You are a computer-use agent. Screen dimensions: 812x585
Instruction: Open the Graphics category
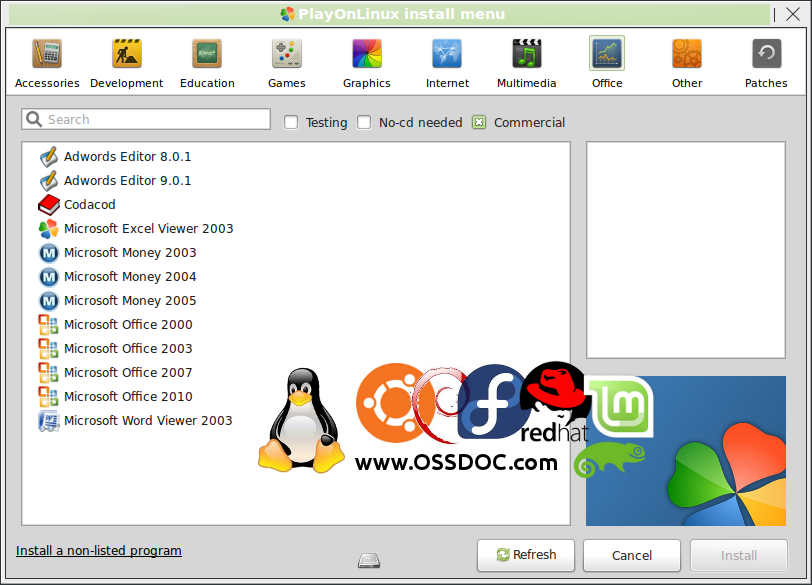click(x=367, y=63)
